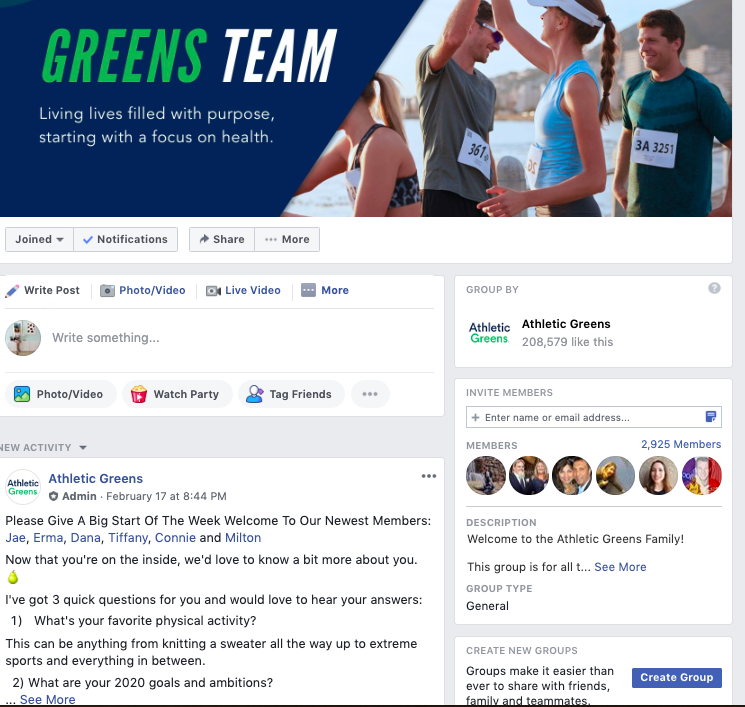Click the Tag Friends button
Image resolution: width=745 pixels, height=707 pixels.
pyautogui.click(x=291, y=394)
